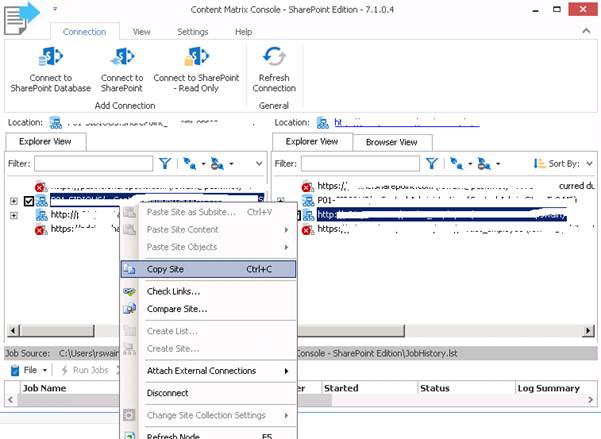Viewport: 601px width, 439px height.
Task: Click Copy Site icon in context menu
Action: 130,269
